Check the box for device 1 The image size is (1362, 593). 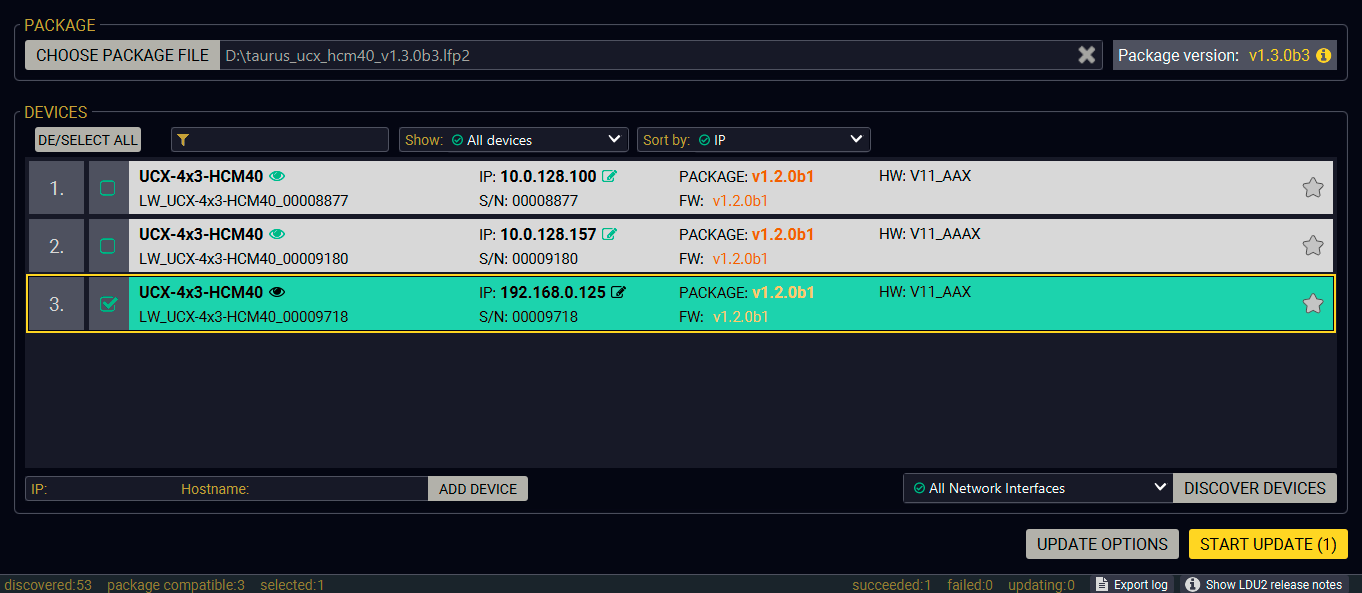click(108, 188)
